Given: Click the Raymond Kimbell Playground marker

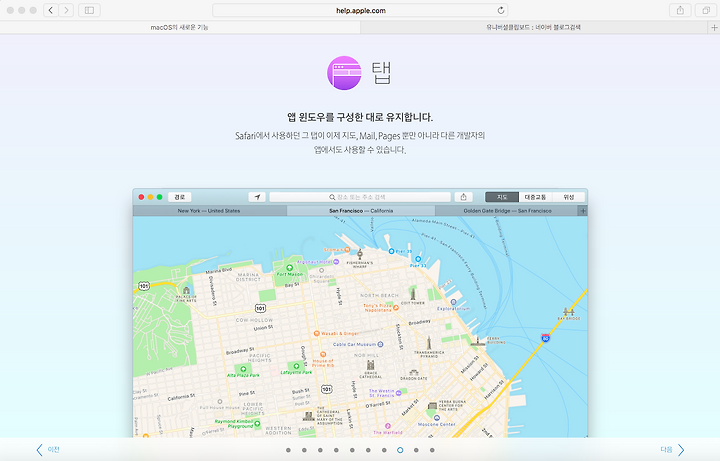Looking at the screenshot, I should [257, 423].
